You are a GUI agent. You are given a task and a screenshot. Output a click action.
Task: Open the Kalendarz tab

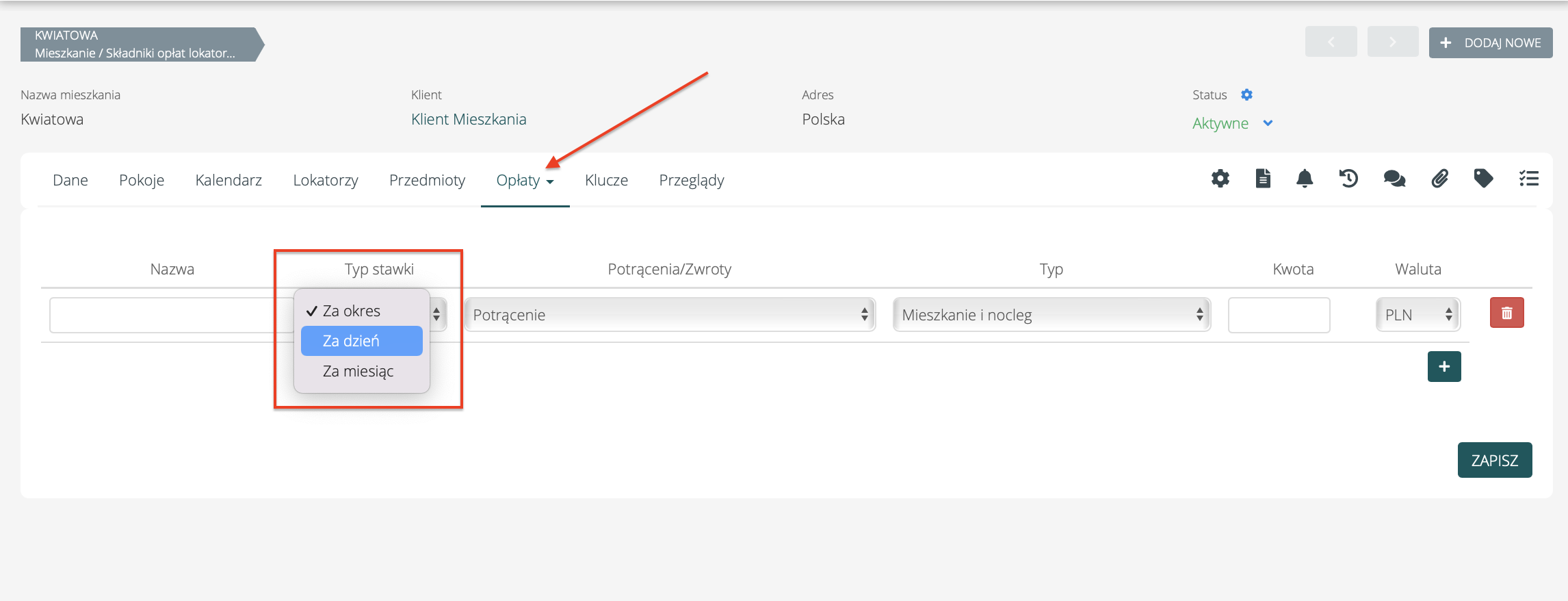point(228,180)
